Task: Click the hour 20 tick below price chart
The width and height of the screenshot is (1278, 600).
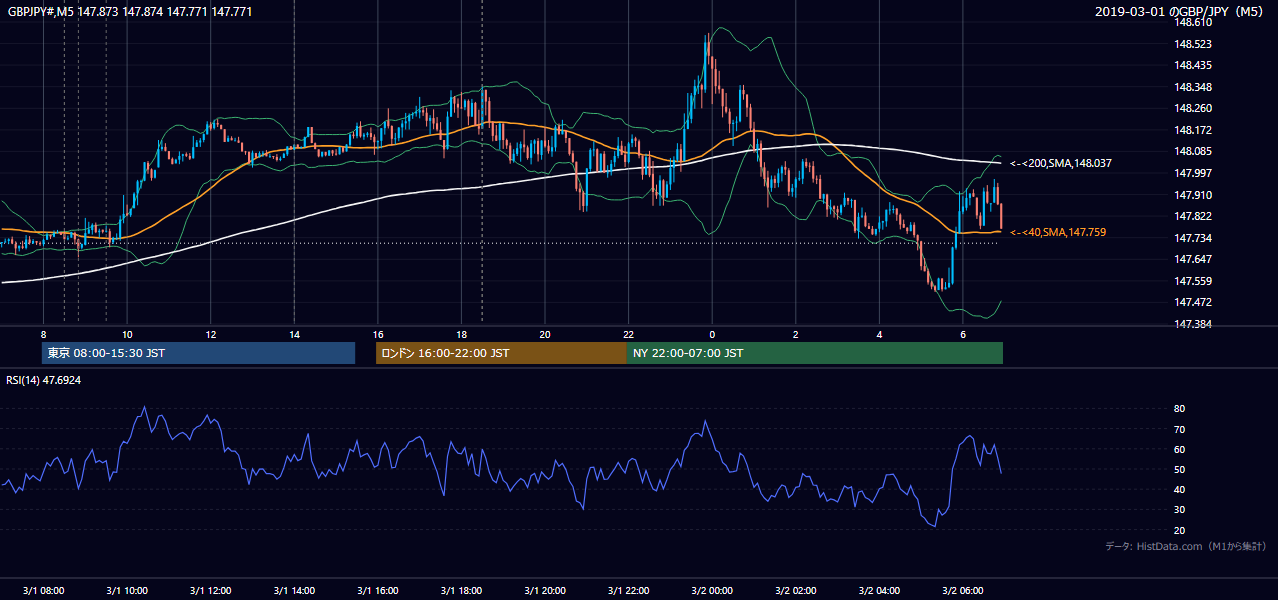Action: click(x=545, y=334)
